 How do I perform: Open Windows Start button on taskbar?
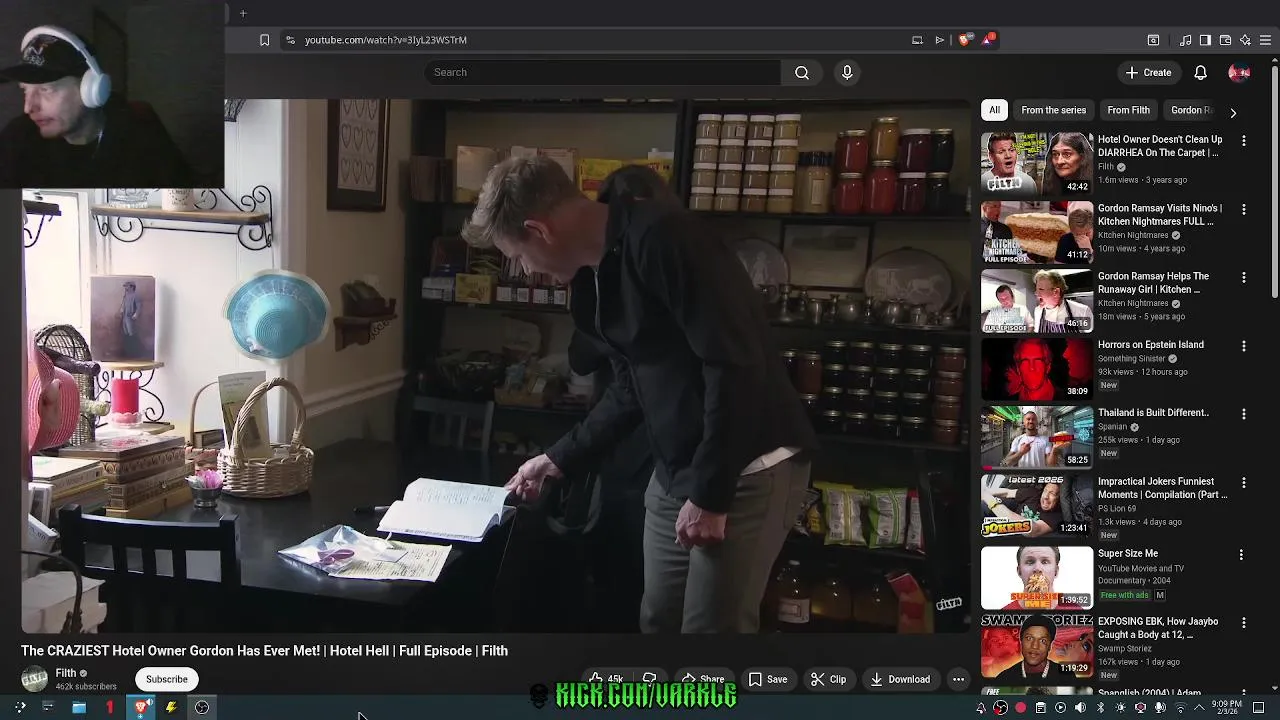click(19, 707)
